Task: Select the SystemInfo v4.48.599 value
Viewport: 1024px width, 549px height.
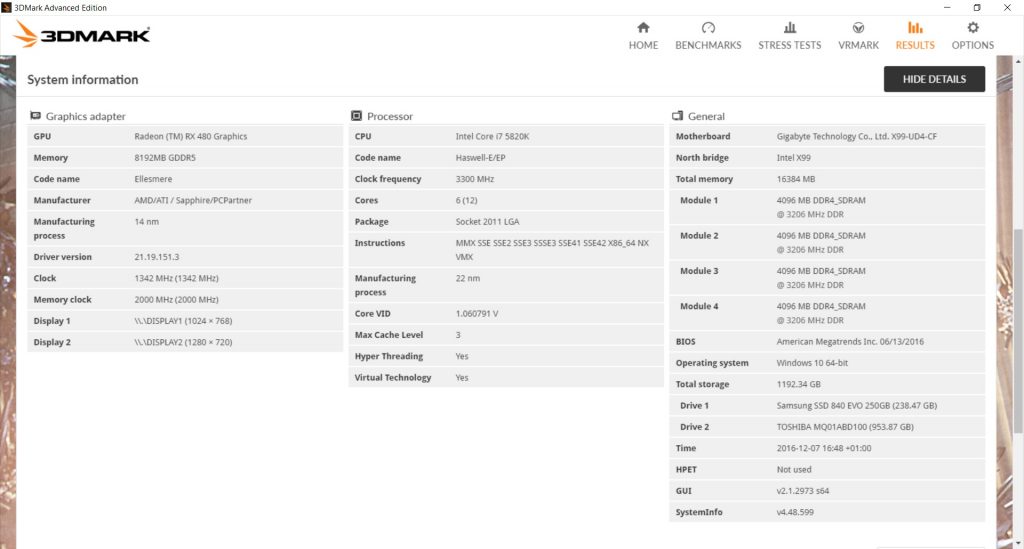Action: [795, 512]
